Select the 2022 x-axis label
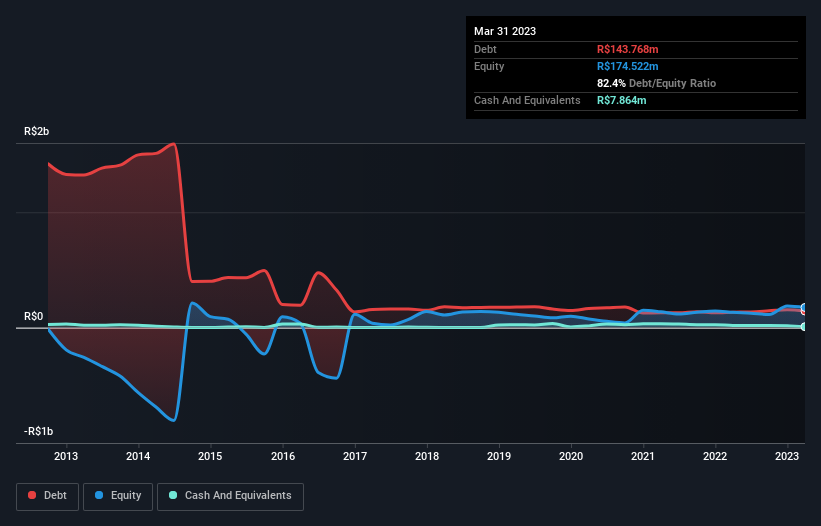This screenshot has width=821, height=526. pyautogui.click(x=715, y=456)
